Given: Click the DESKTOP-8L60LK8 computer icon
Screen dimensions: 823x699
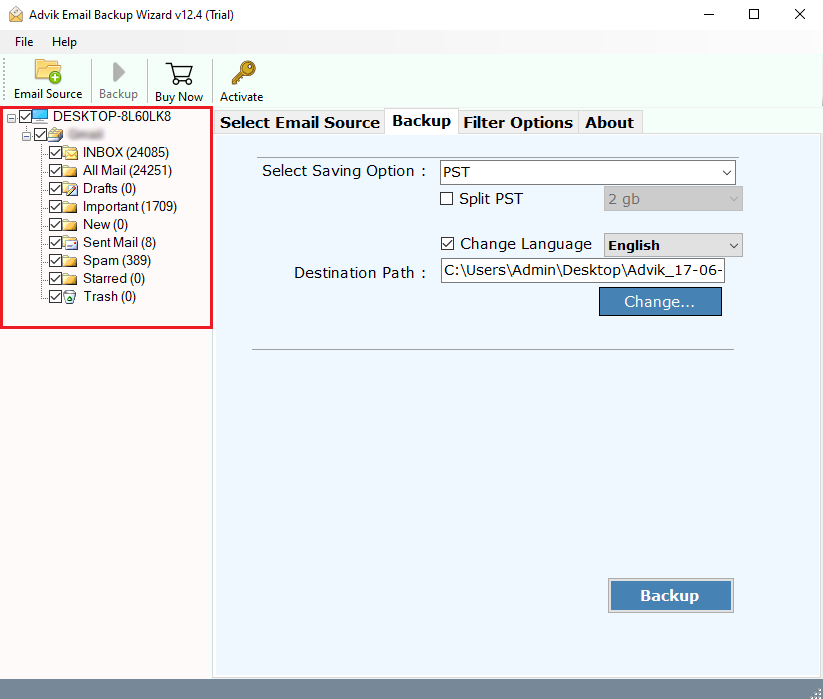Looking at the screenshot, I should [40, 116].
